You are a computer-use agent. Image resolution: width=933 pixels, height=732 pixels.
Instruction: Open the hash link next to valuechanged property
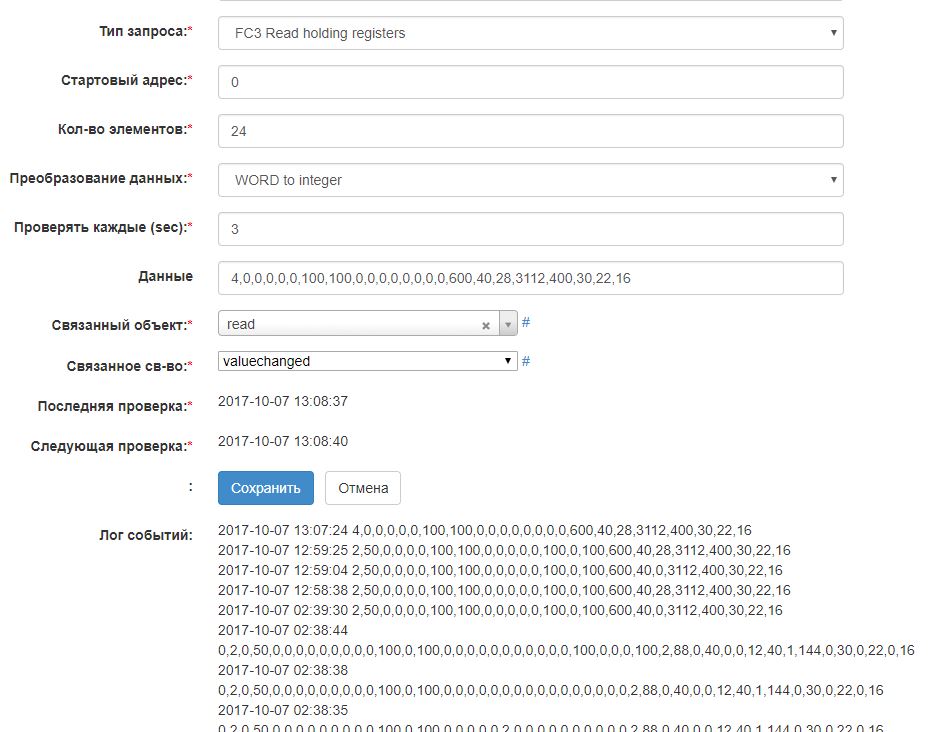[526, 361]
